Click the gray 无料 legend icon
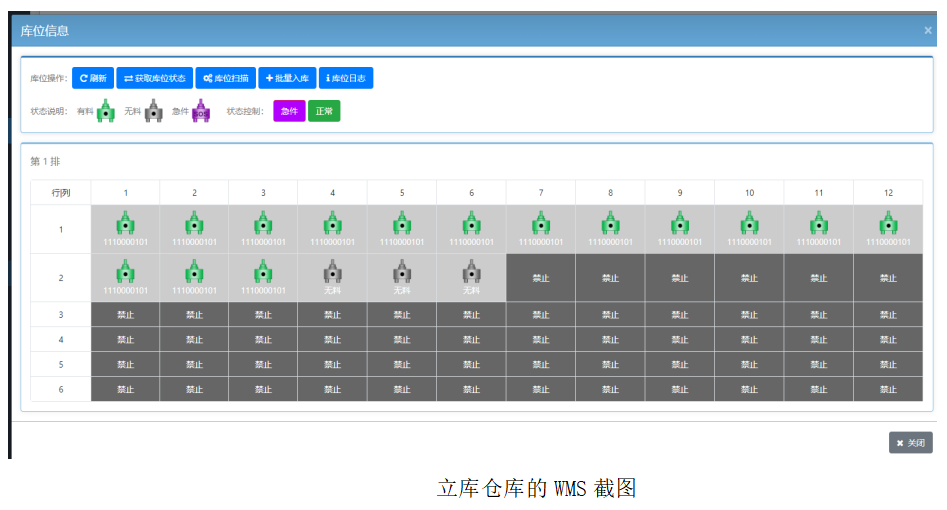The image size is (947, 510). [x=153, y=111]
